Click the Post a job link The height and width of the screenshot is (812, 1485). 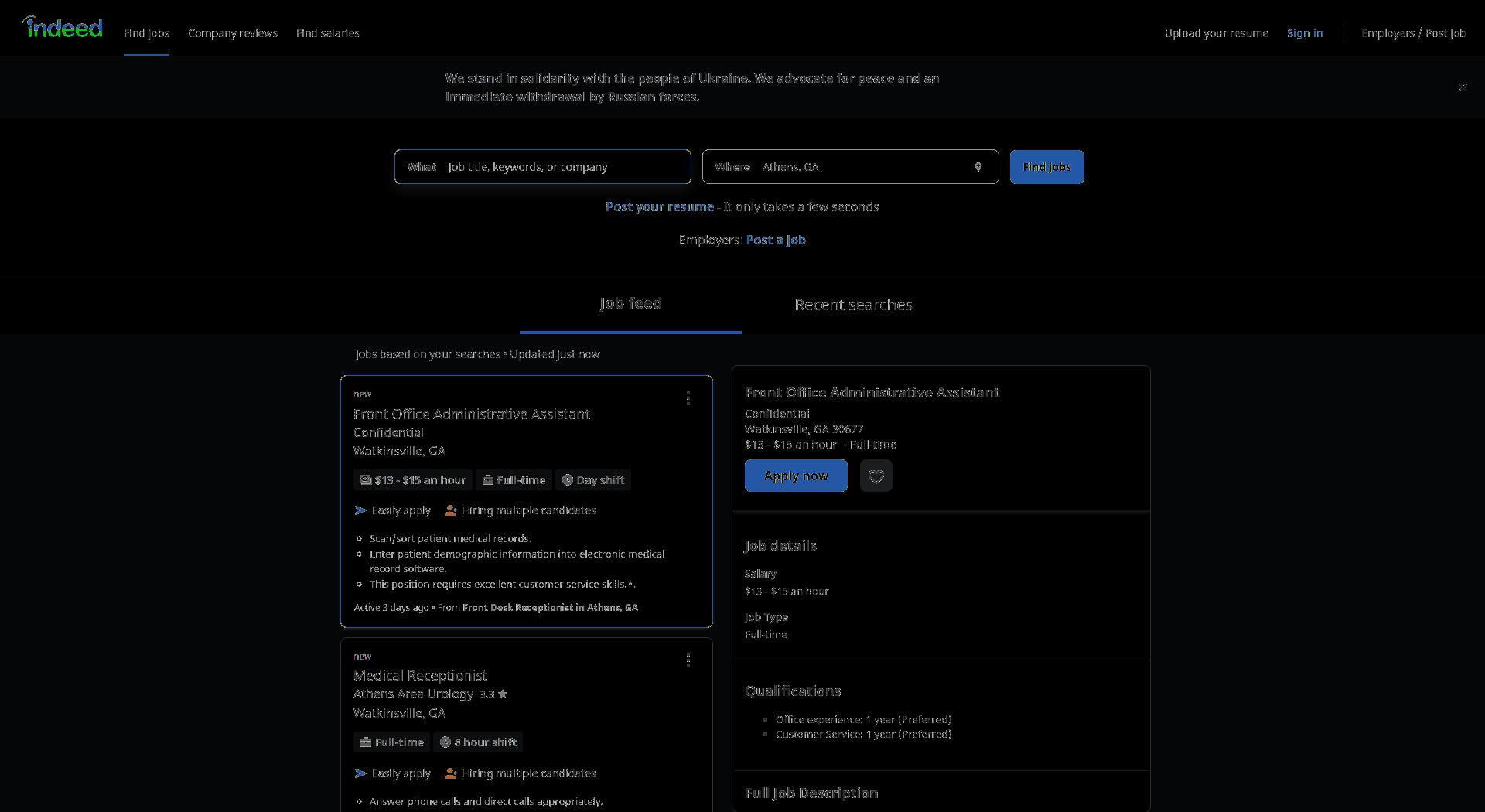tap(776, 240)
